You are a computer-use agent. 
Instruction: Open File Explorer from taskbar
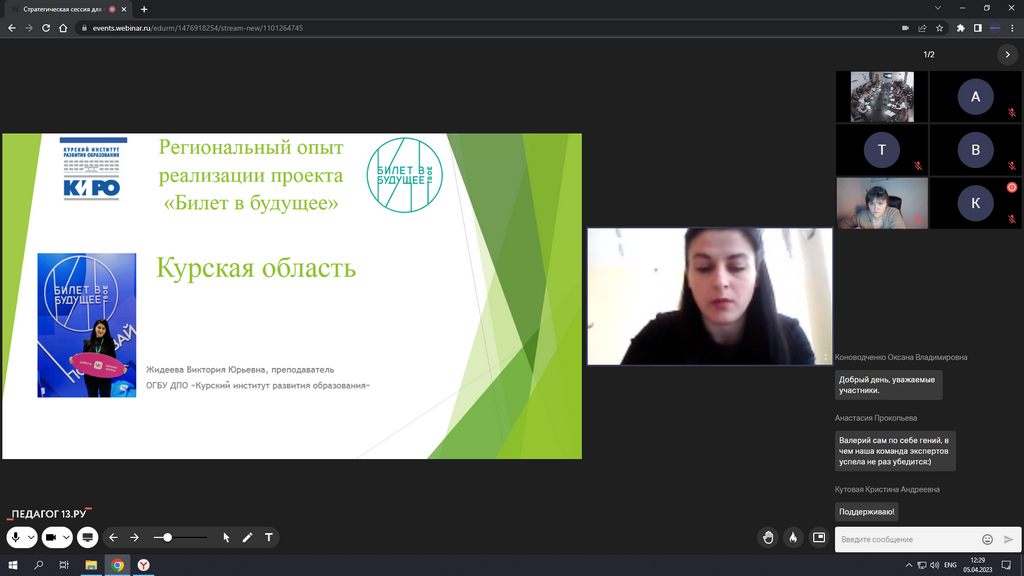[x=91, y=565]
